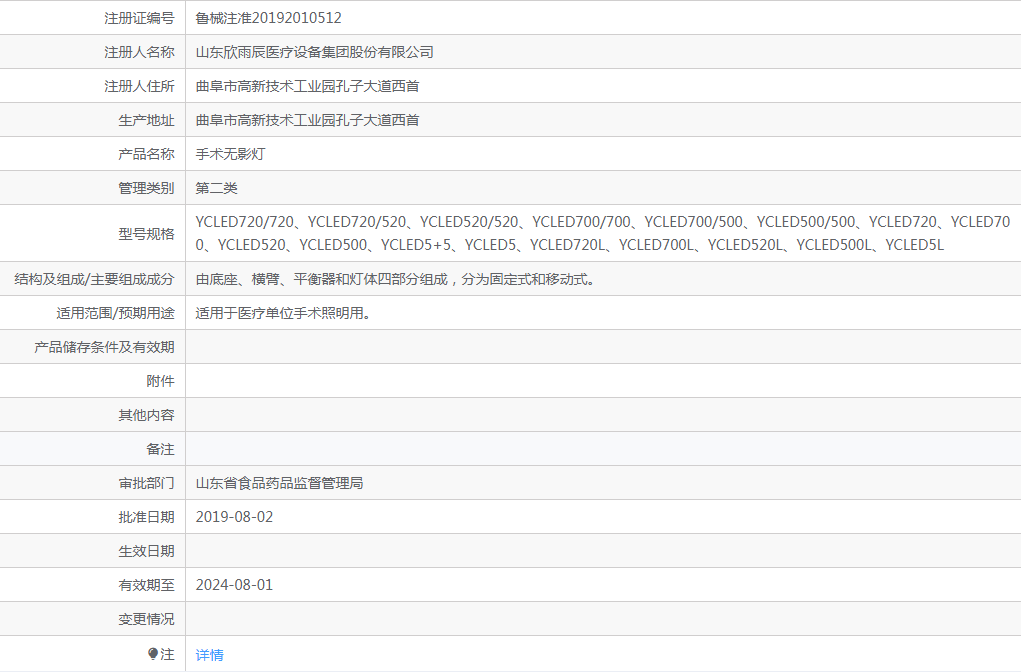
Task: Click the 详情 link in the bottom row
Action: [210, 655]
